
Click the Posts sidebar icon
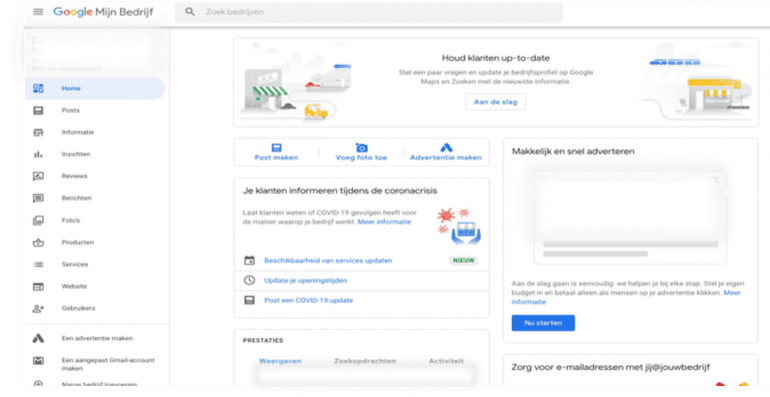point(38,111)
